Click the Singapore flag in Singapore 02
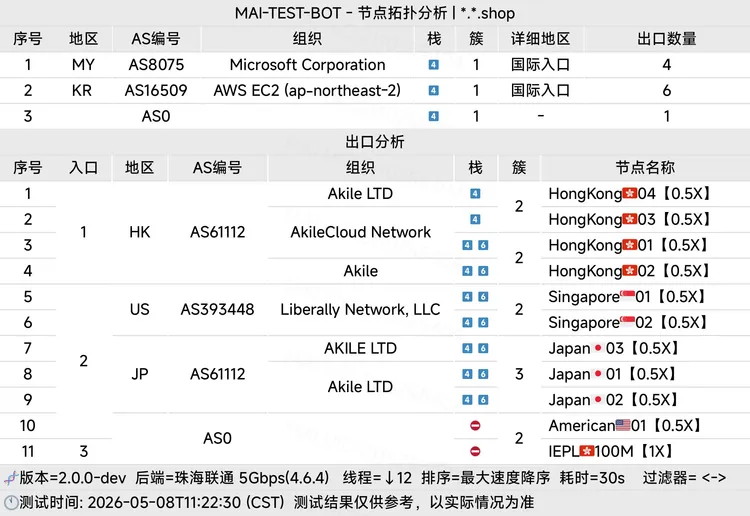750x516 pixels. (x=628, y=320)
